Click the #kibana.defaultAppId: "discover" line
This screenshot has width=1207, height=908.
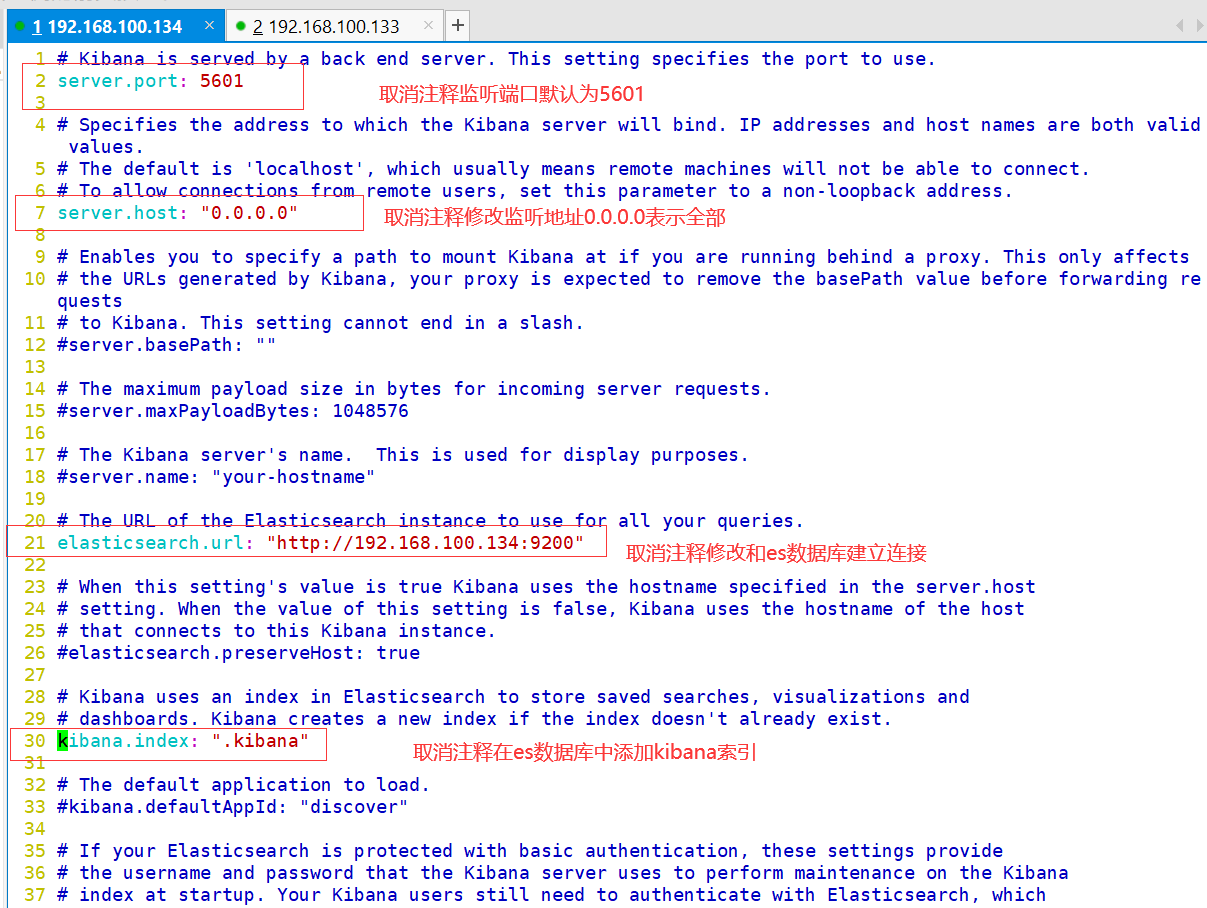(230, 806)
